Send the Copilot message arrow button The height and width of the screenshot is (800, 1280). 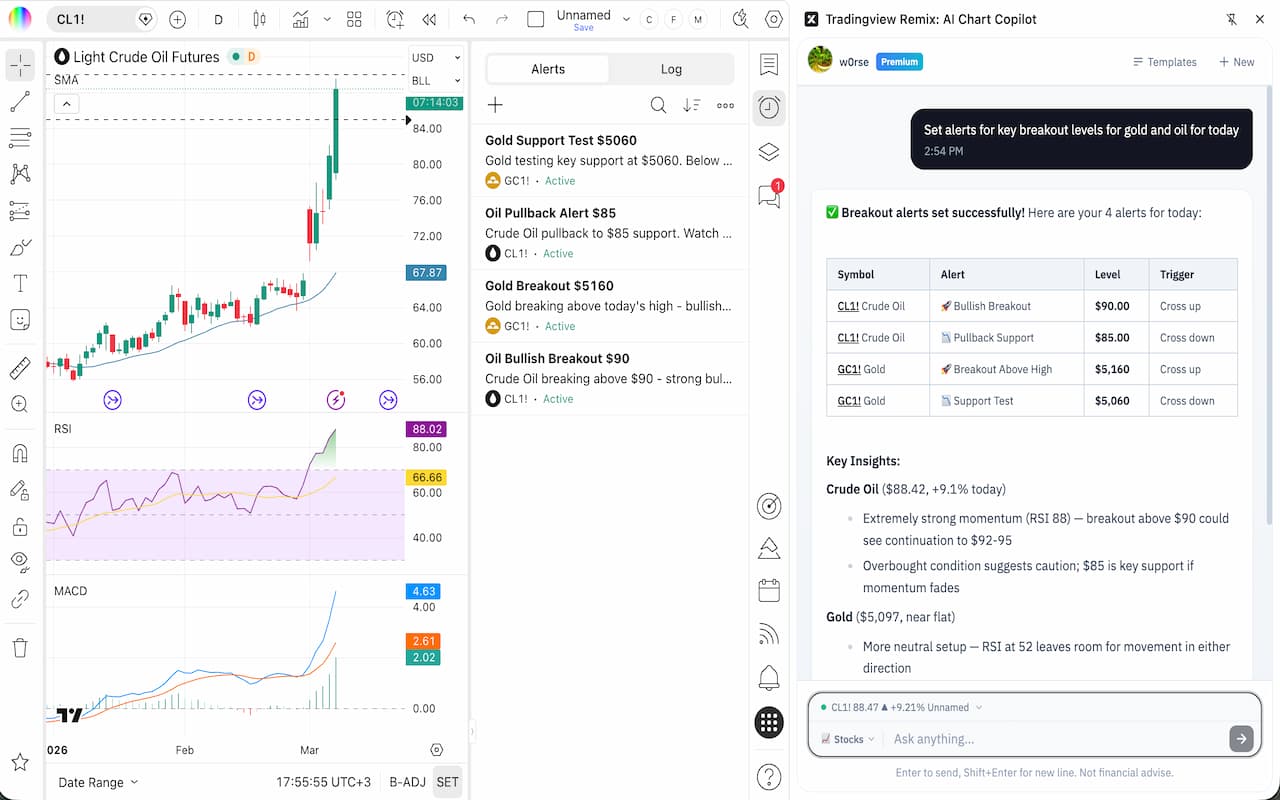(x=1241, y=739)
